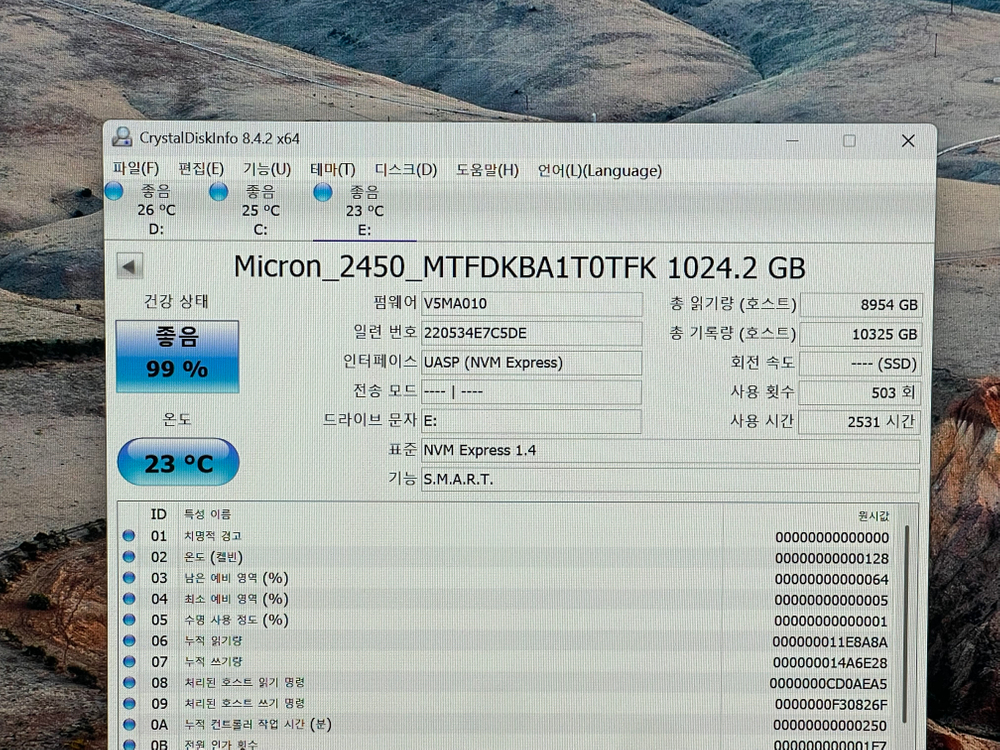Click the SMART attribute list scrollbar
The height and width of the screenshot is (750, 1000).
click(x=907, y=620)
